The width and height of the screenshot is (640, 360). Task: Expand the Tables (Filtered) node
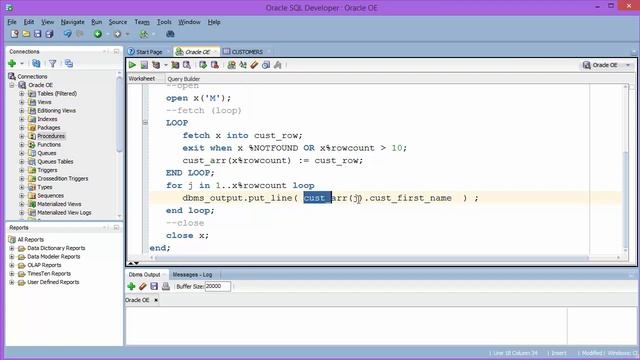(22, 93)
